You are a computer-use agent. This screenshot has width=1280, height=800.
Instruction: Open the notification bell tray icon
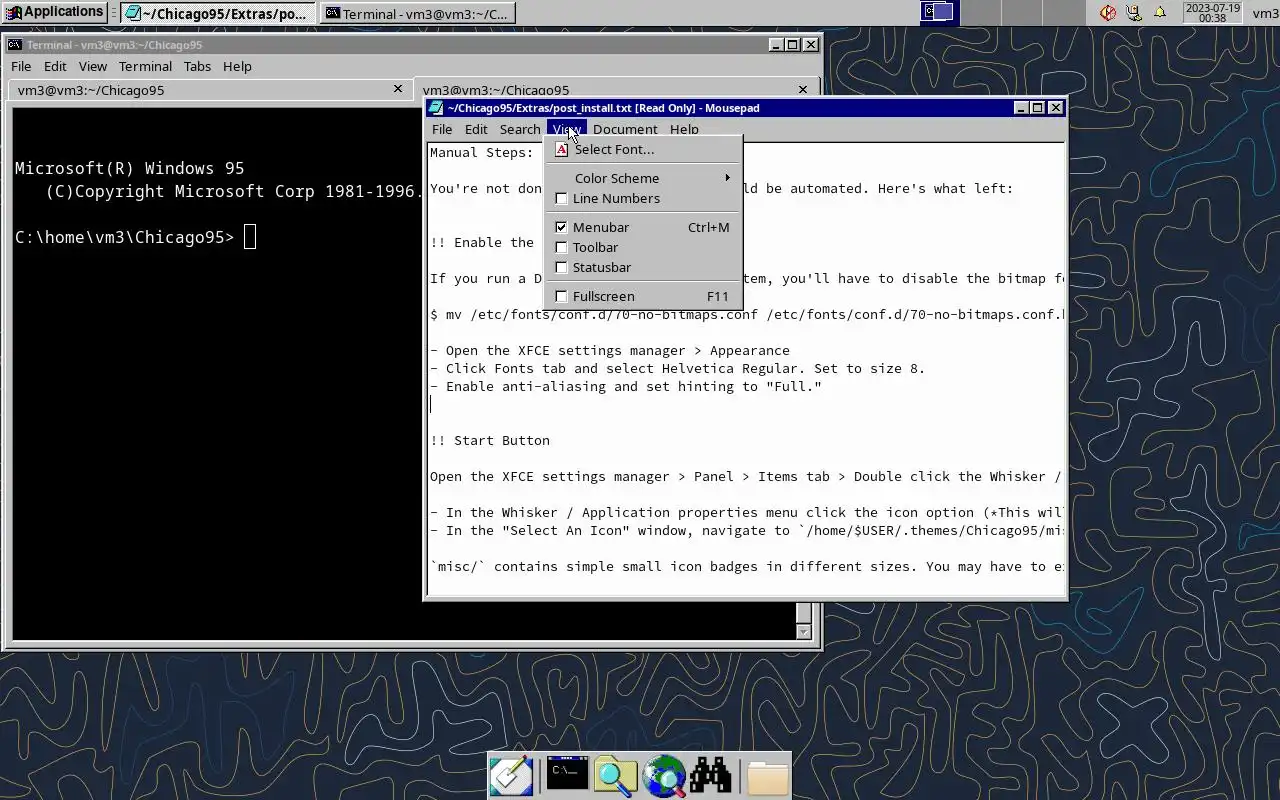[x=1160, y=12]
